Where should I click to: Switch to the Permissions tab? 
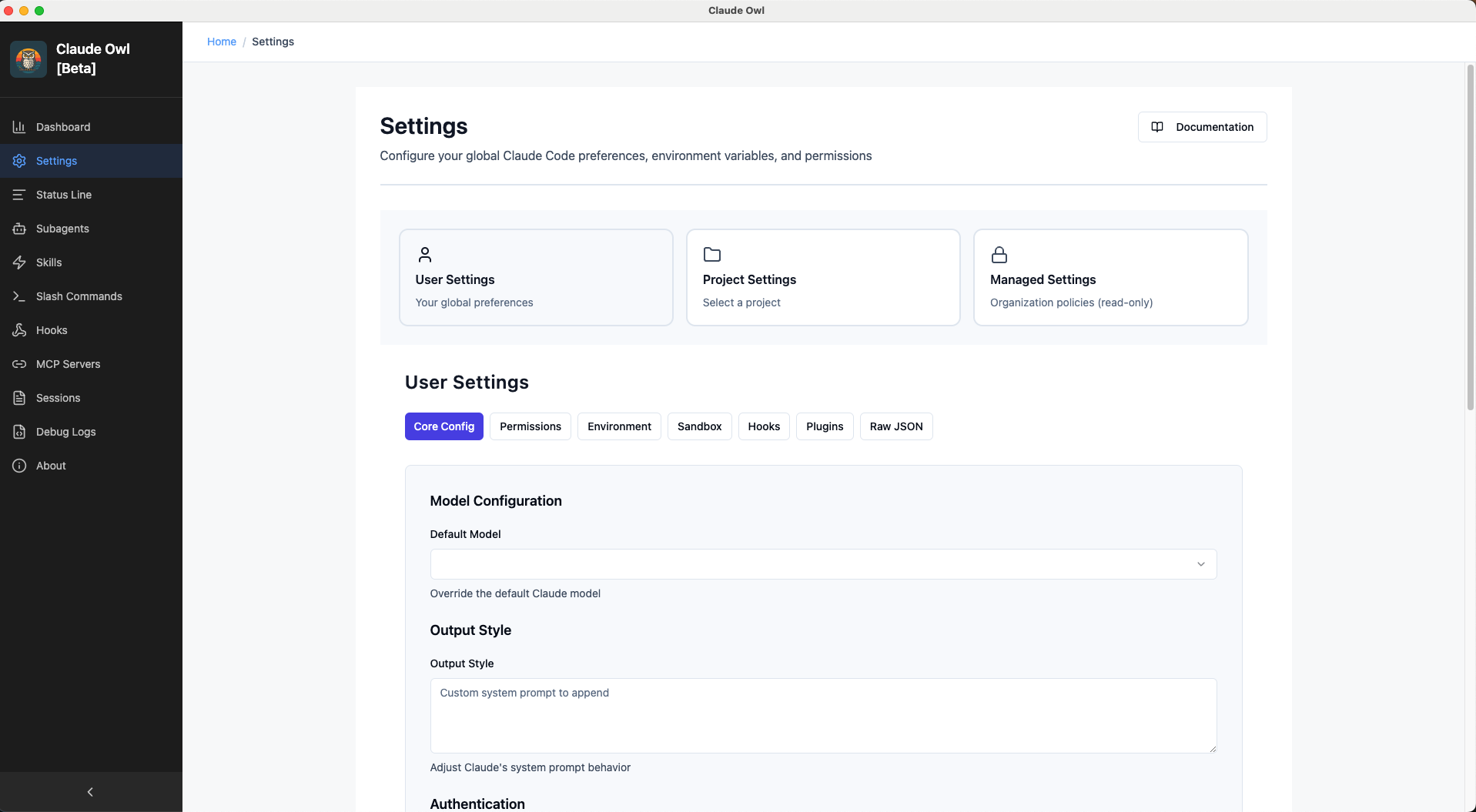530,426
